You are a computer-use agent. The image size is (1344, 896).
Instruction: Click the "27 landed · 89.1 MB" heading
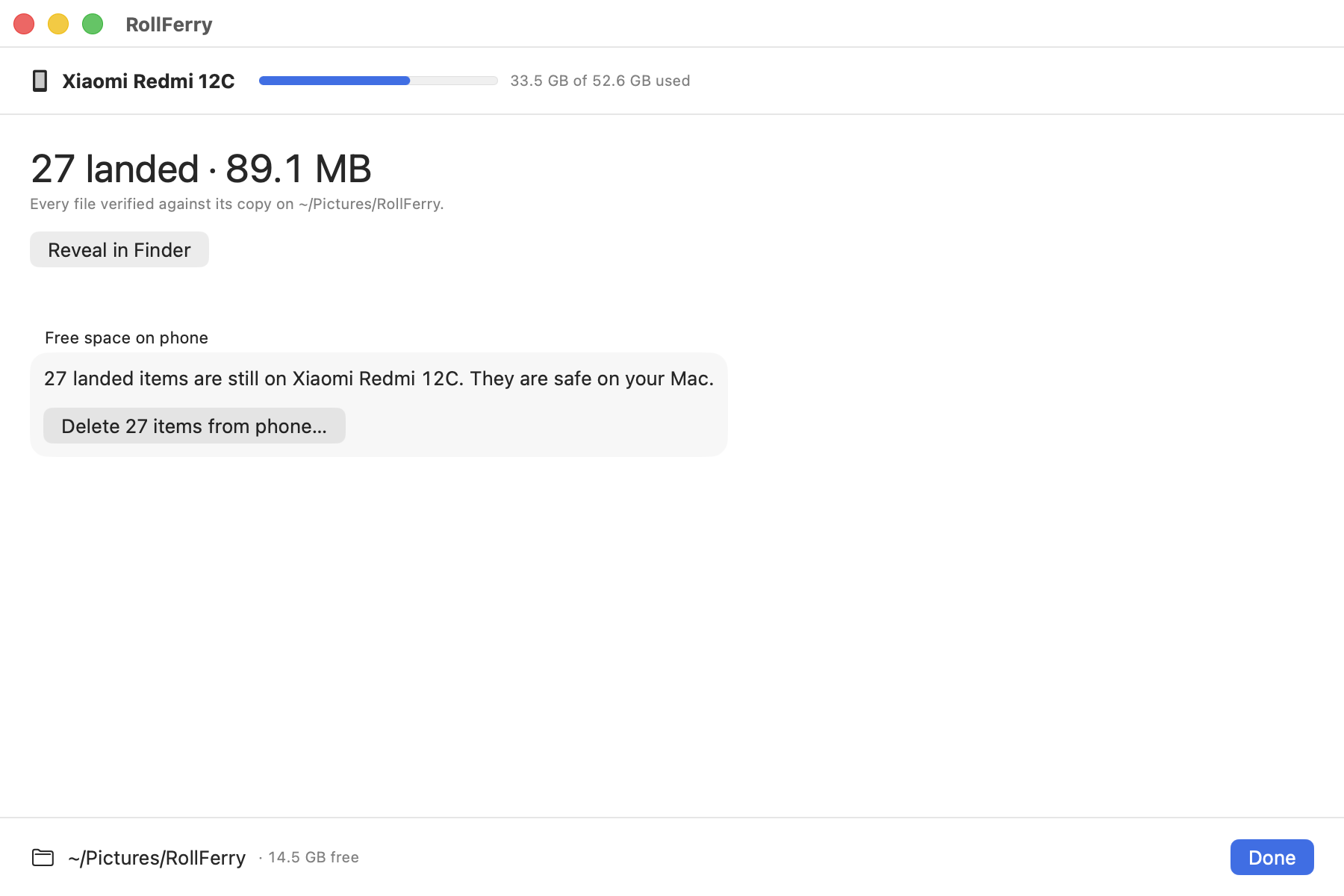(201, 169)
